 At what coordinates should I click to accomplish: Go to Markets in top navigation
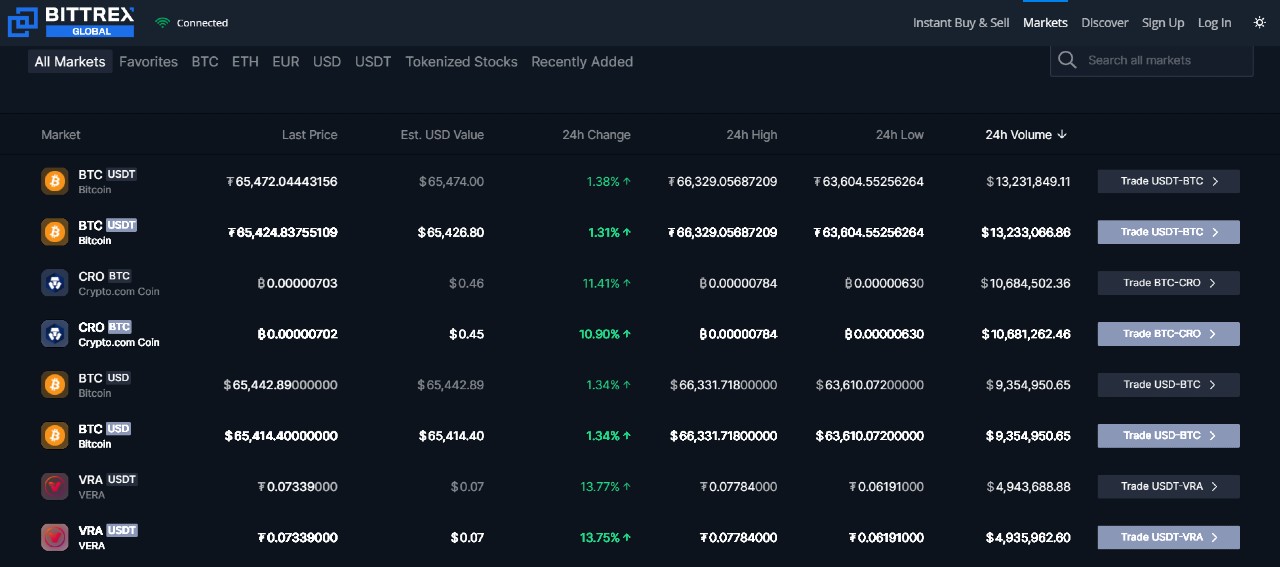1045,22
